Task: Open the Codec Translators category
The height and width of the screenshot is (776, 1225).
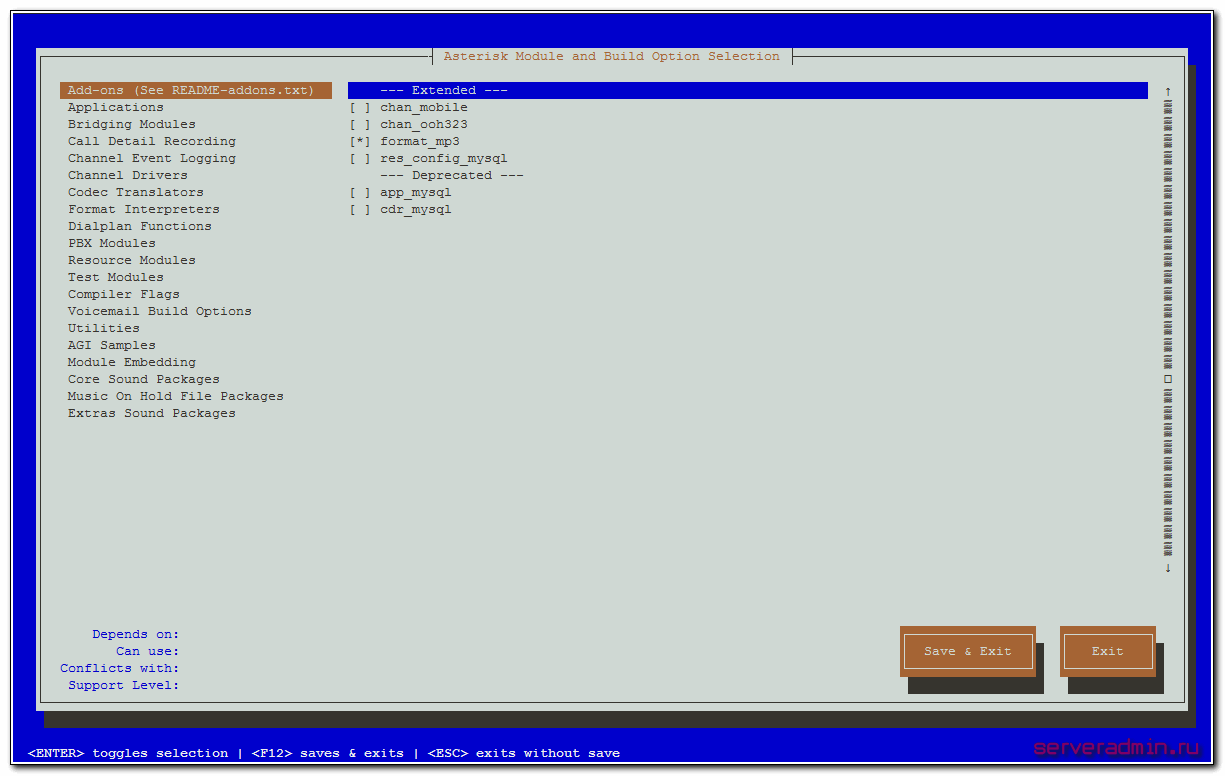Action: pos(135,193)
